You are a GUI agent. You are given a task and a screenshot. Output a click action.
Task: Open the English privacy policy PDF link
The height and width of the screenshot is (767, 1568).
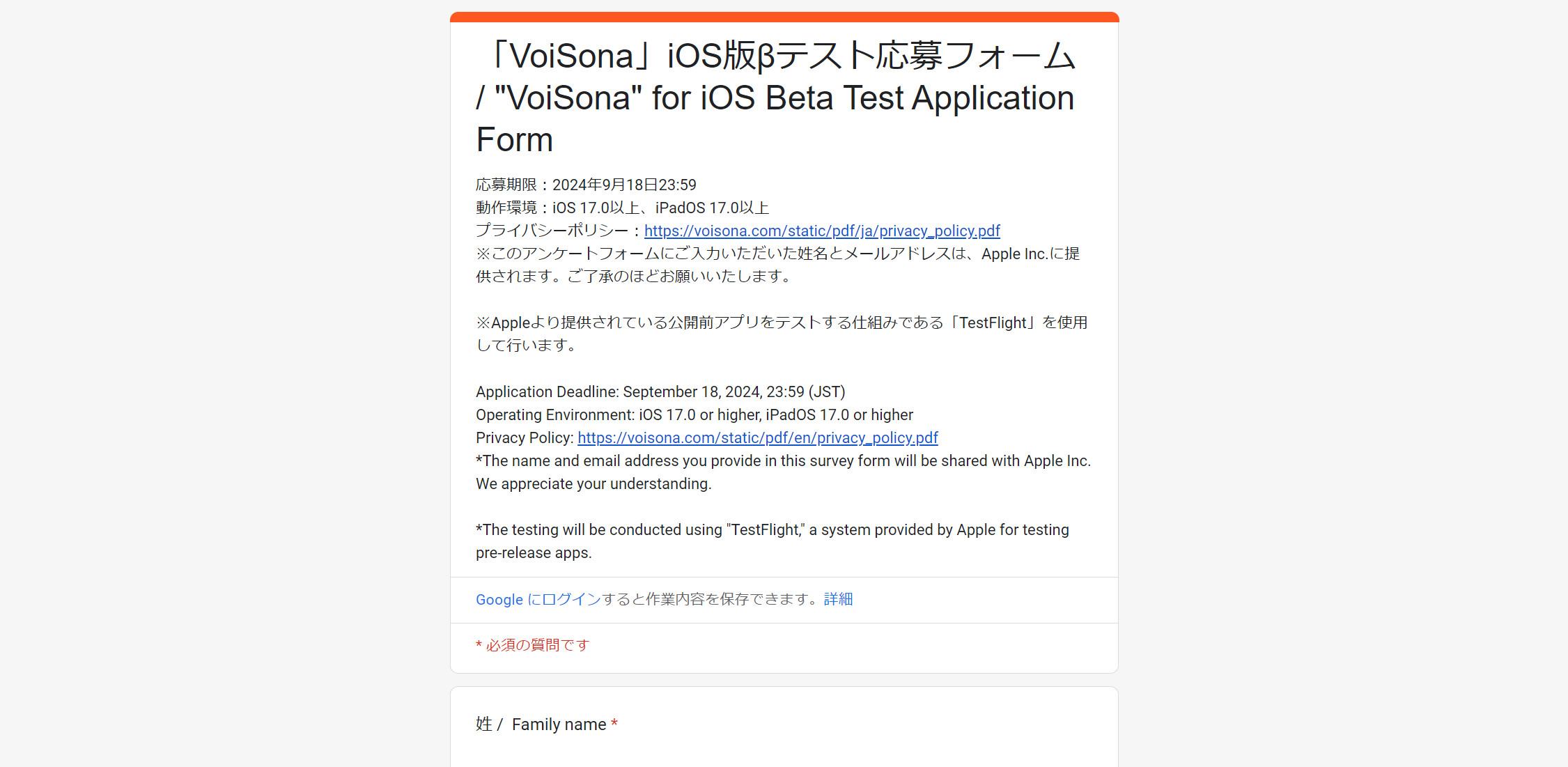click(758, 437)
